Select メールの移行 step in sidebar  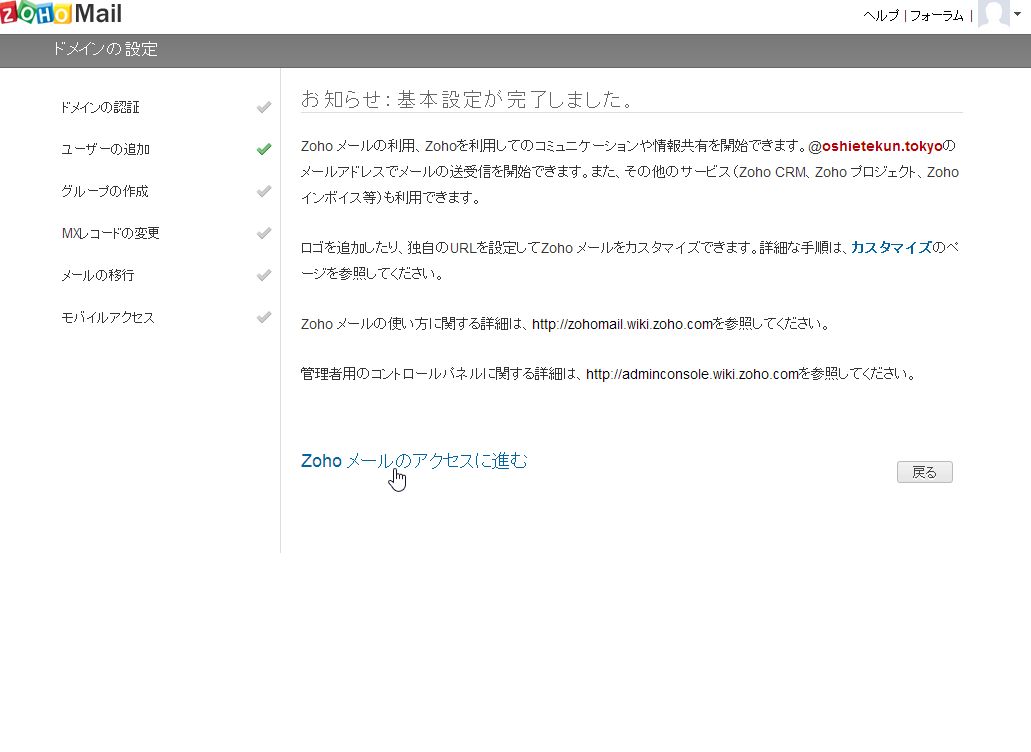coord(97,275)
